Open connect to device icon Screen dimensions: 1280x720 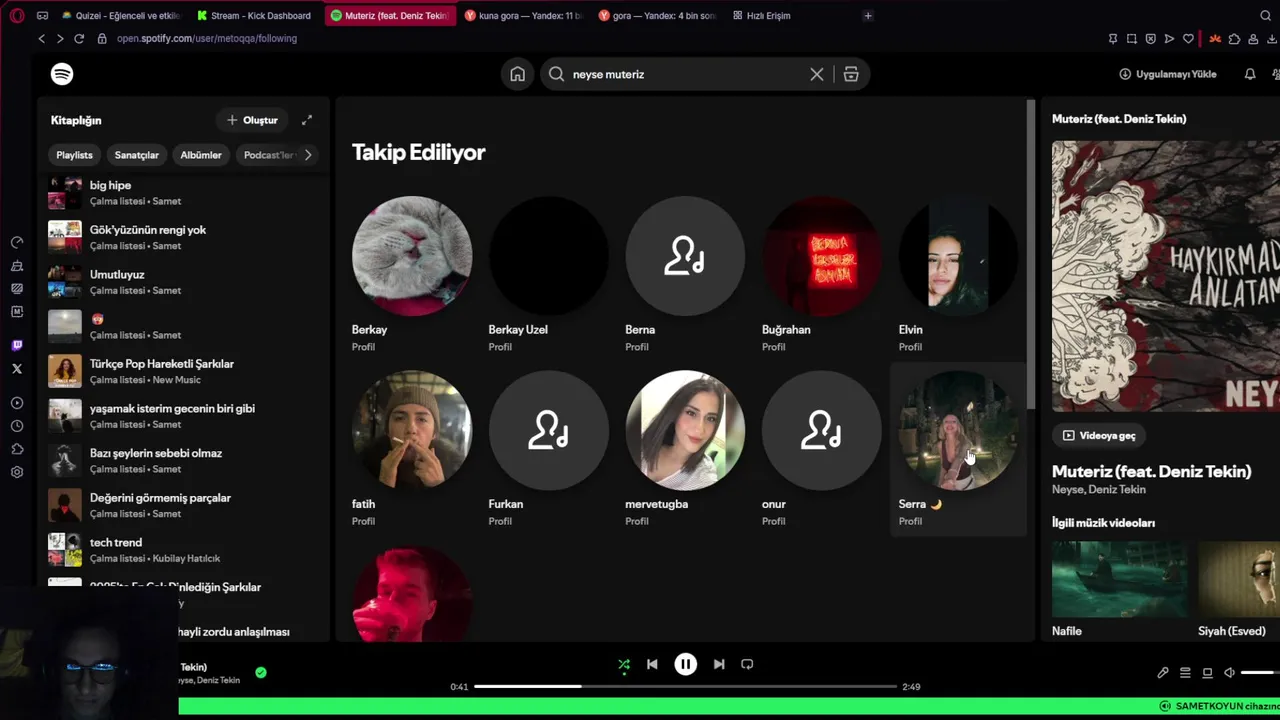(x=1207, y=673)
